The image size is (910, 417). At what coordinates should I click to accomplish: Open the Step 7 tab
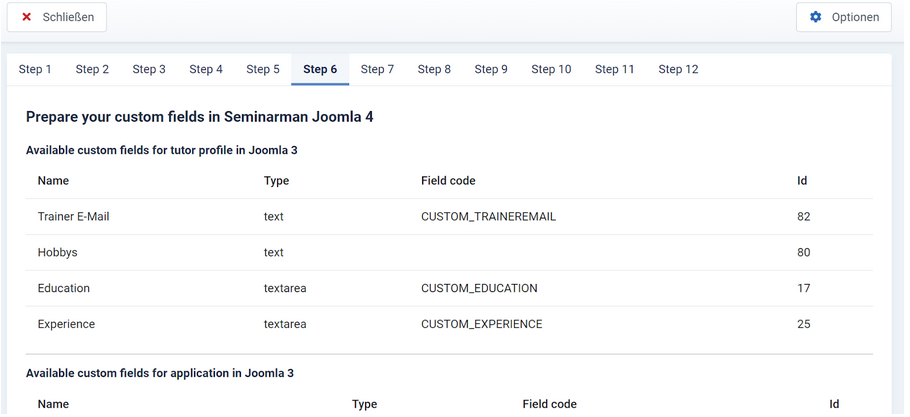pos(377,69)
